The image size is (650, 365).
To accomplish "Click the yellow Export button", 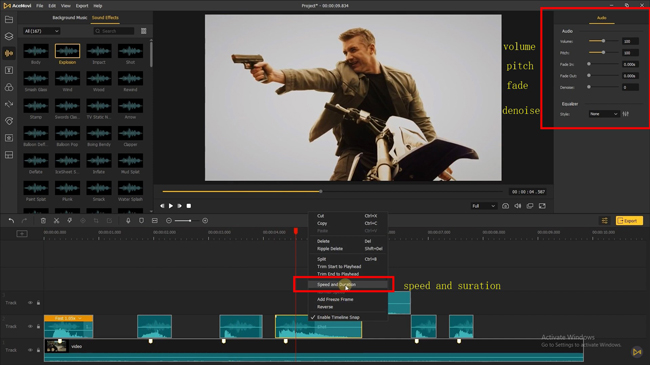I will pyautogui.click(x=629, y=221).
